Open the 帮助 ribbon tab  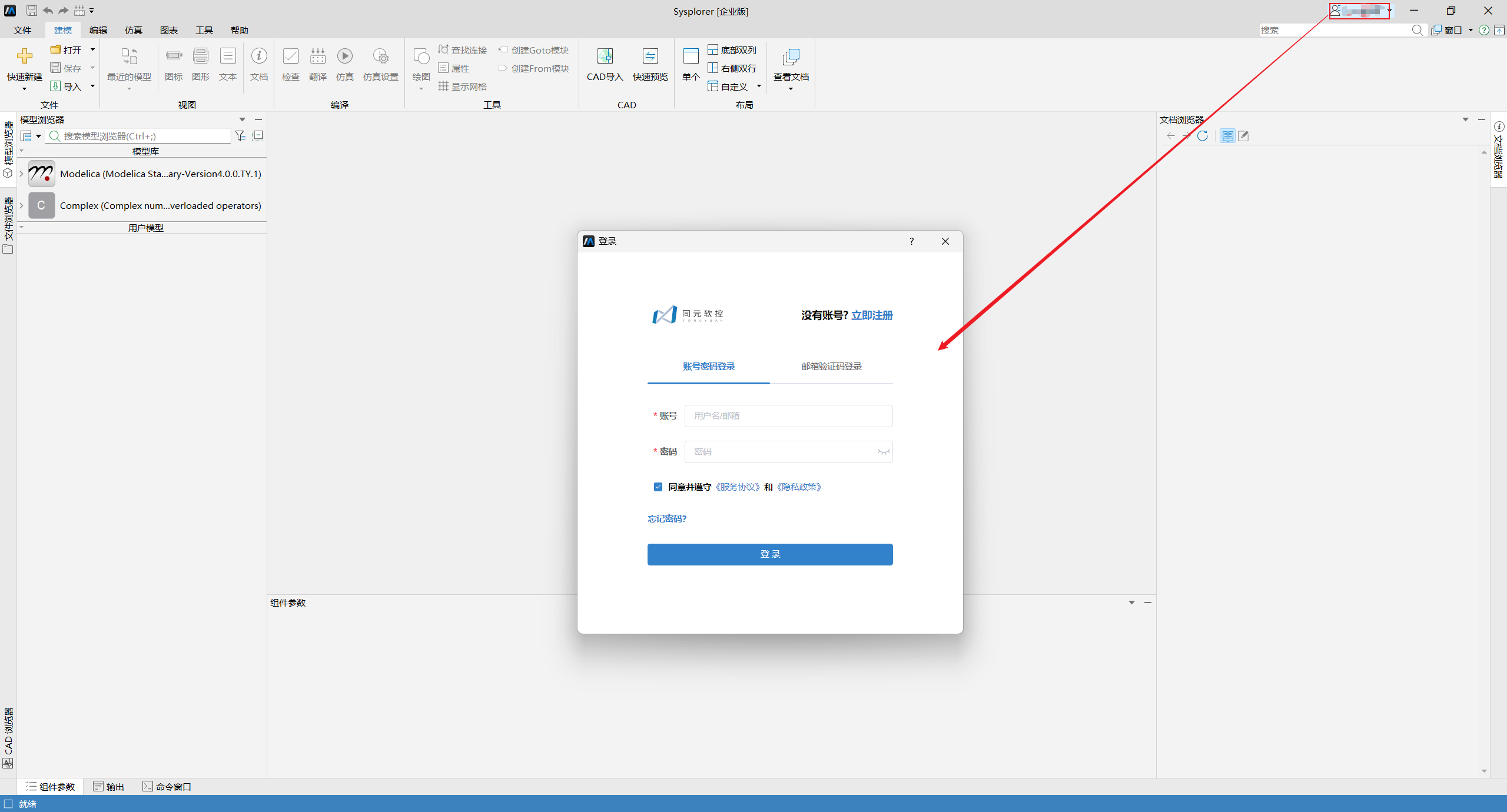[240, 30]
